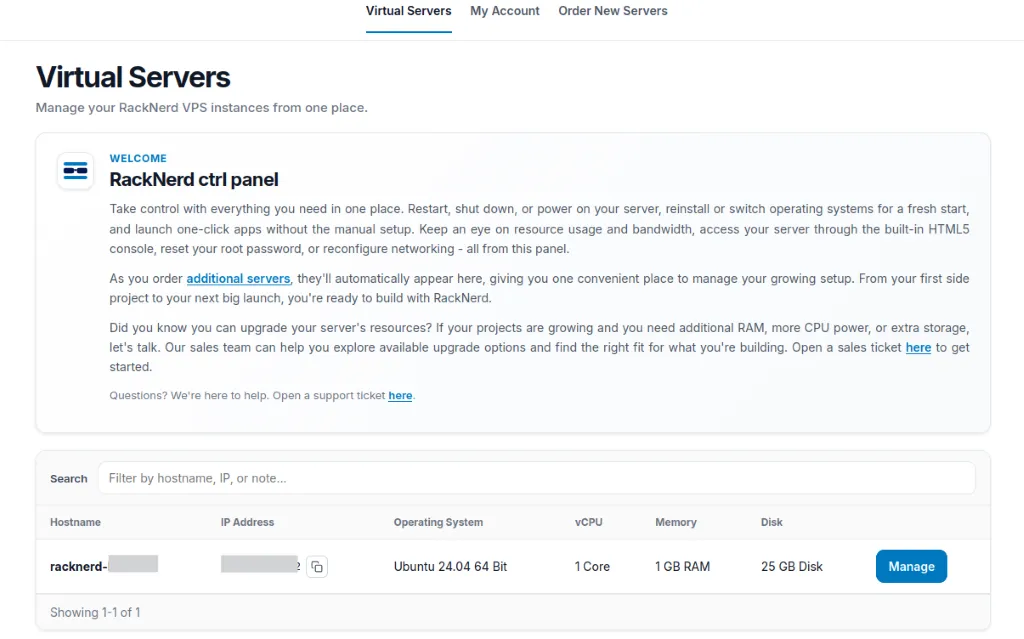
Task: Select the Virtual Servers tab
Action: tap(408, 11)
